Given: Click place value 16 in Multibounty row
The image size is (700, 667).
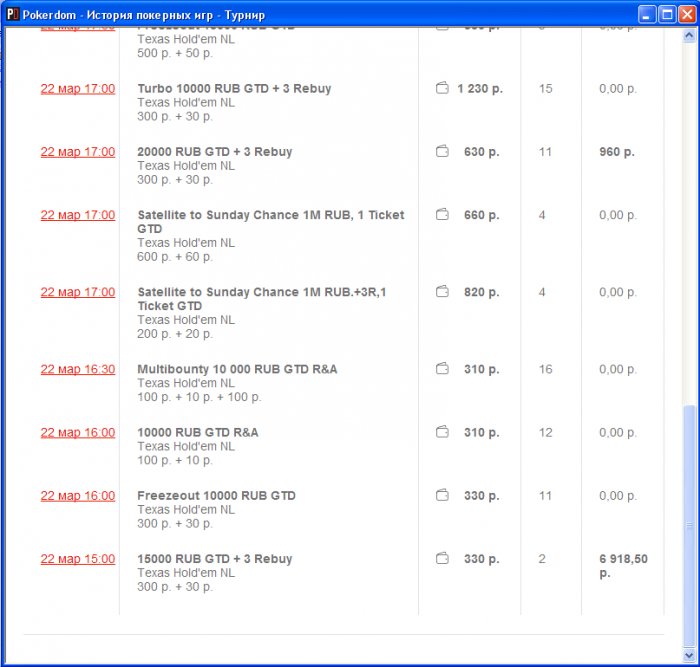Looking at the screenshot, I should 546,369.
